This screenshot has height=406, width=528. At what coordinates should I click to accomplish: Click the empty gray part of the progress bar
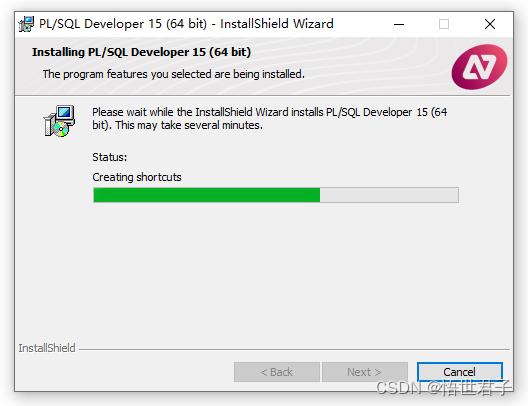click(x=389, y=195)
